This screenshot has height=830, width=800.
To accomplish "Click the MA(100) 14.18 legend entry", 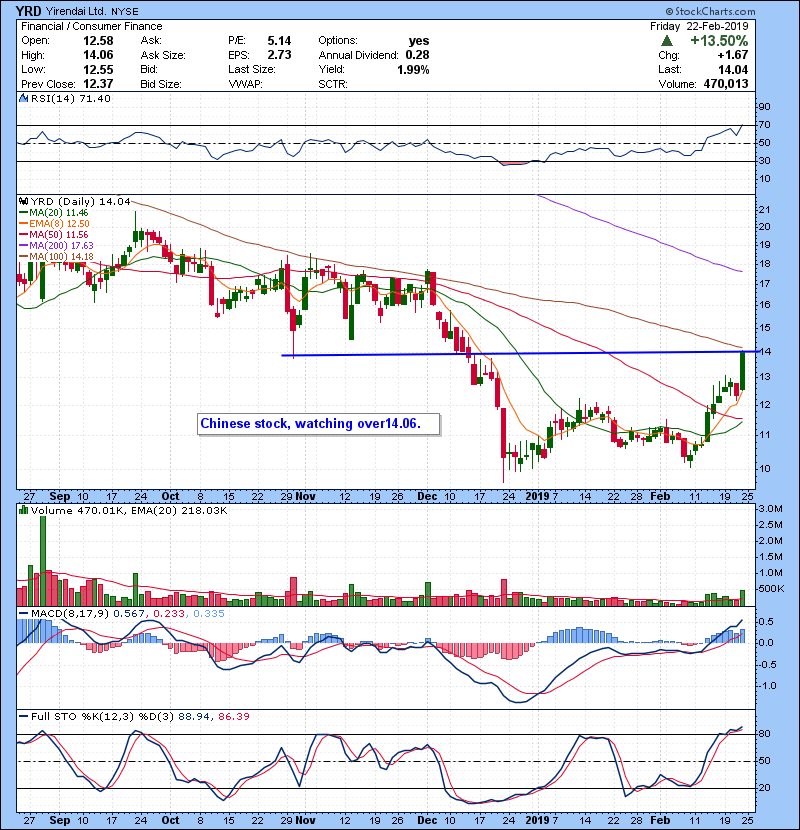I will 56,257.
